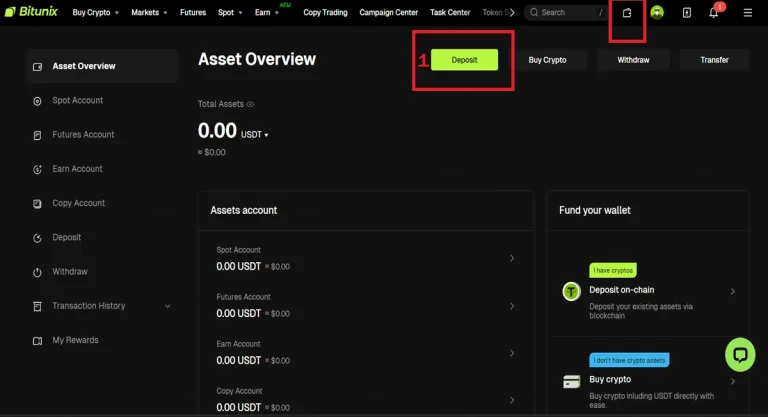Viewport: 768px width, 417px height.
Task: Click the Futures Account sidebar icon
Action: [37, 135]
